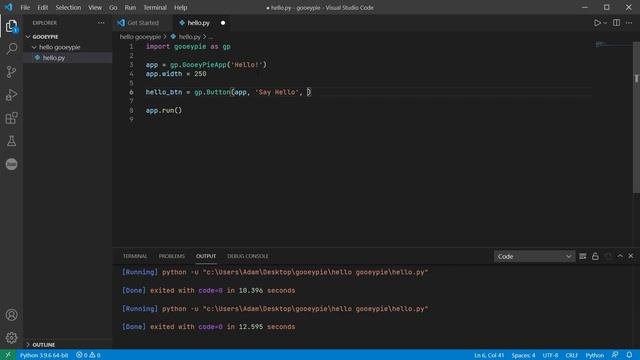Image resolution: width=640 pixels, height=360 pixels.
Task: Open the Testing flask view
Action: tap(11, 141)
